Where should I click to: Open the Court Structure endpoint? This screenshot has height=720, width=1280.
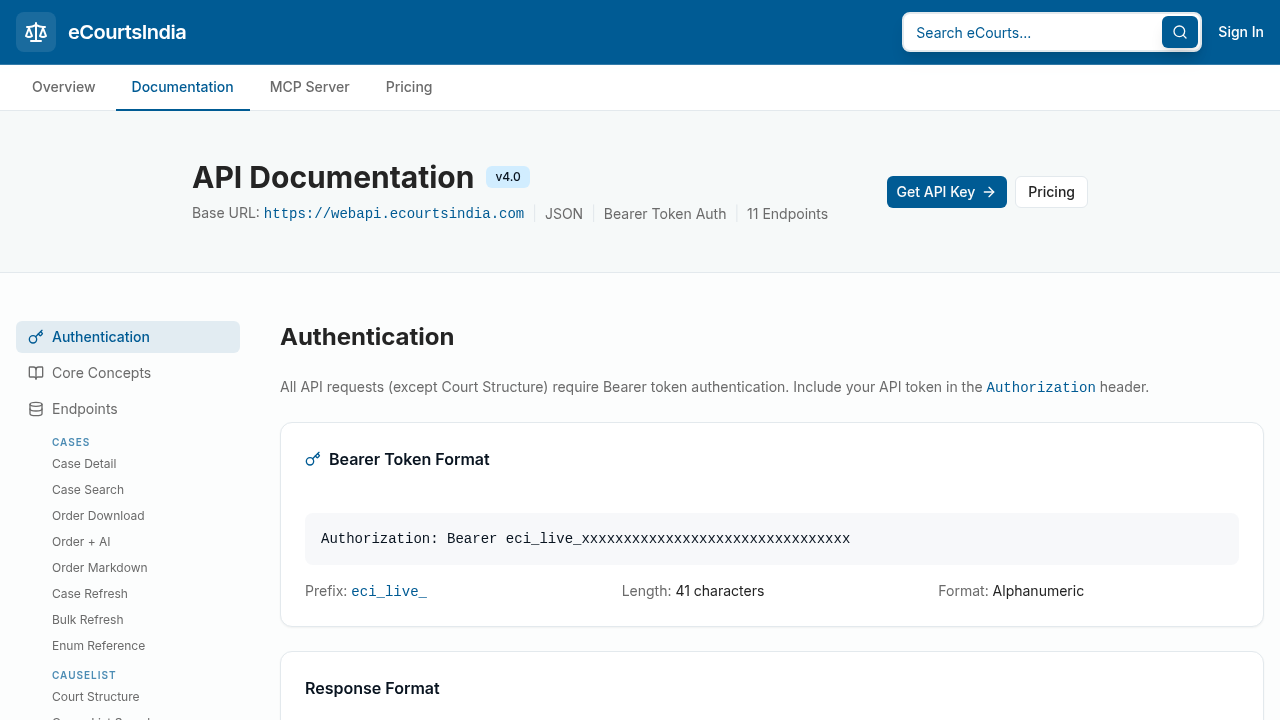pos(96,697)
